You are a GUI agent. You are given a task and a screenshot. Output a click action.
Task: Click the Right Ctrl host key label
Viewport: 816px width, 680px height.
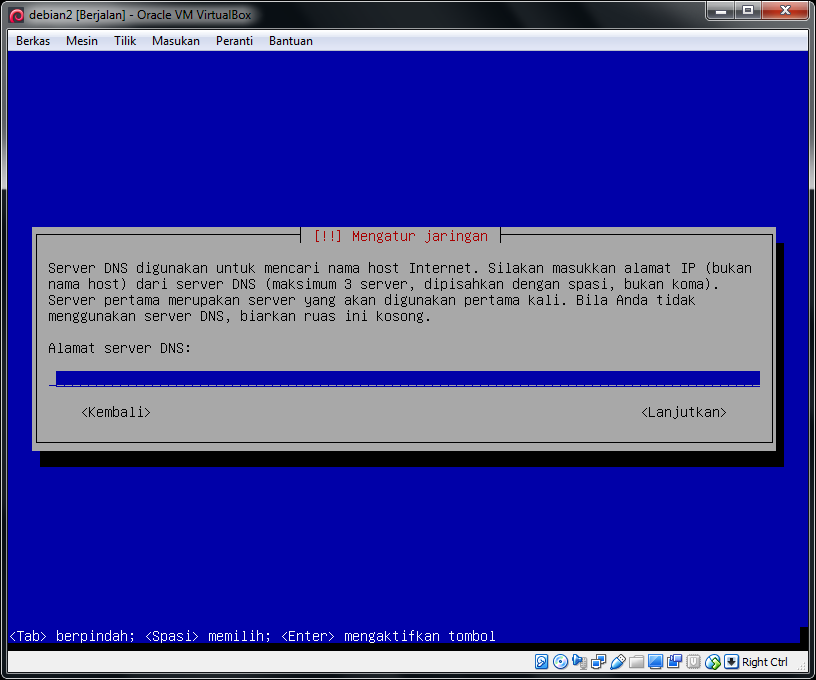764,662
